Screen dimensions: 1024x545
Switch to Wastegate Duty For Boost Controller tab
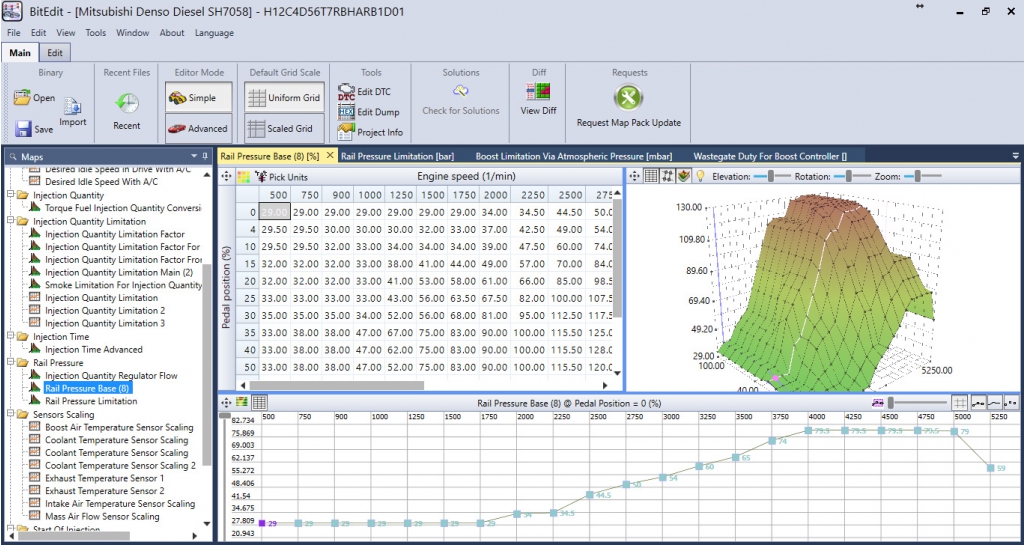pyautogui.click(x=770, y=156)
